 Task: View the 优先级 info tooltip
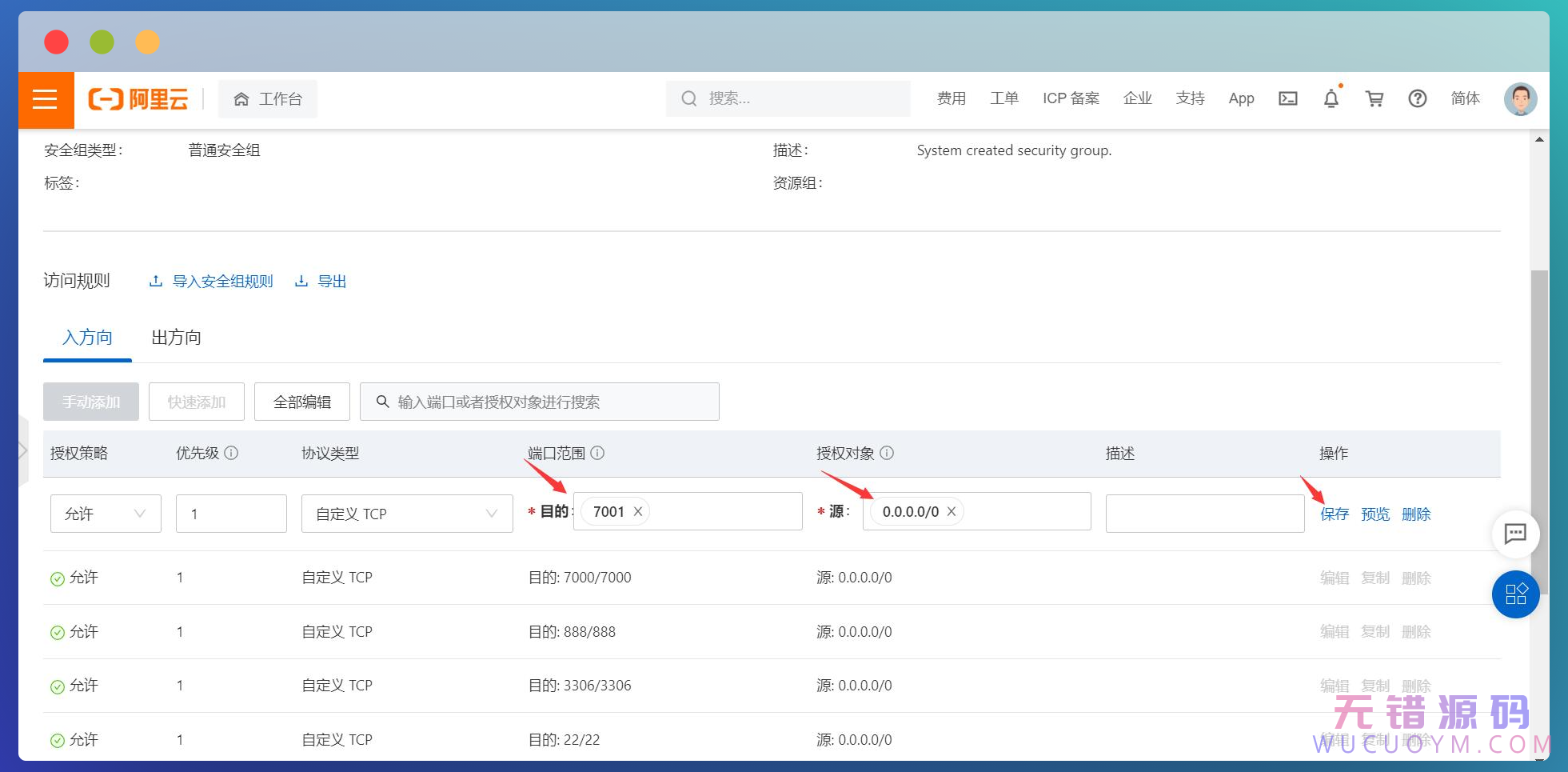tap(233, 453)
